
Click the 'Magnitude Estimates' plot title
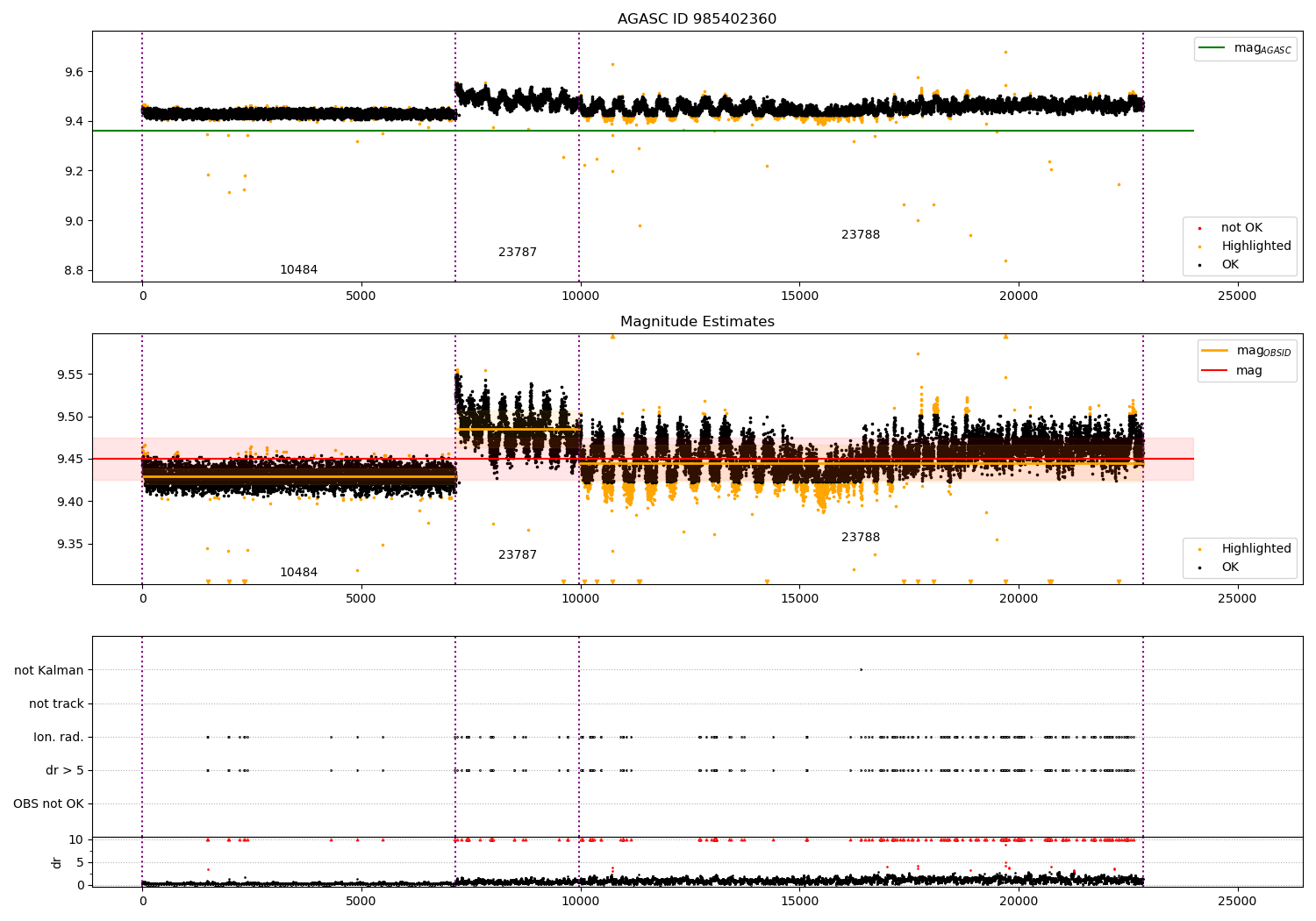[x=697, y=322]
